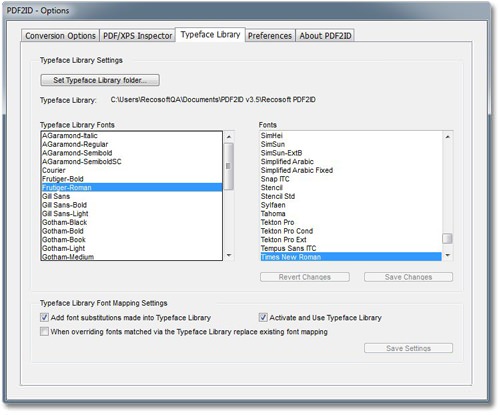Viewport: 500px width, 415px height.
Task: Select SimSun in the Fonts list
Action: (351, 144)
